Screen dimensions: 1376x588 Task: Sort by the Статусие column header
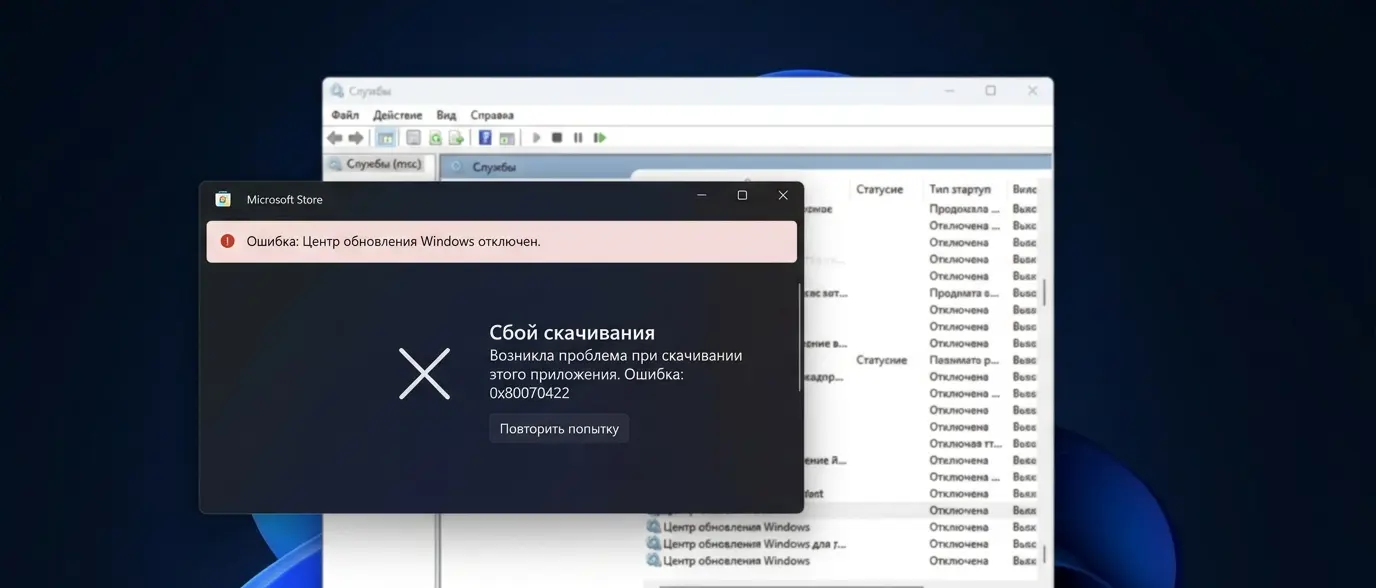[x=880, y=189]
